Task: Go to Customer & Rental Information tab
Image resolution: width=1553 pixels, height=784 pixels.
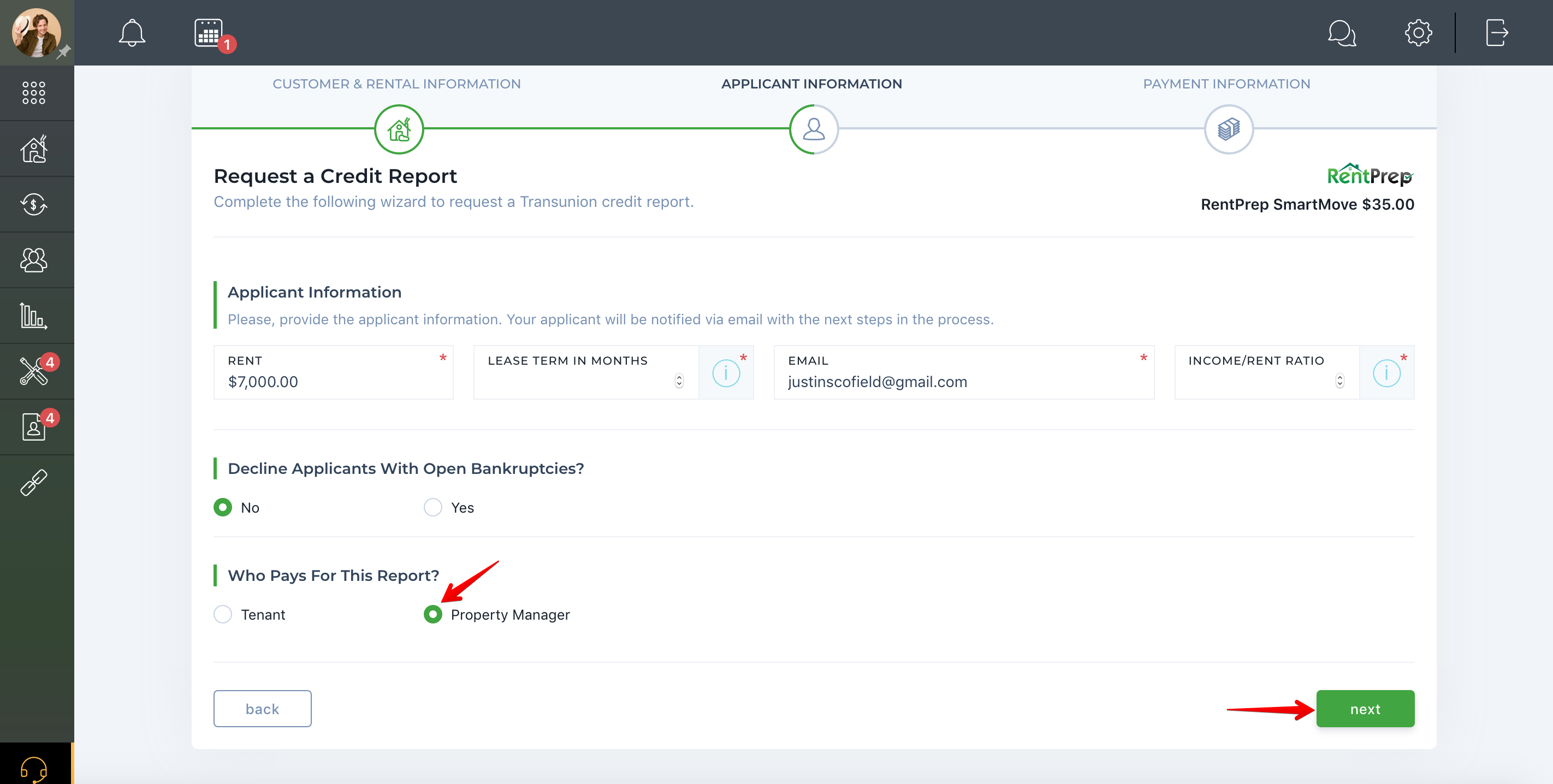Action: [396, 84]
